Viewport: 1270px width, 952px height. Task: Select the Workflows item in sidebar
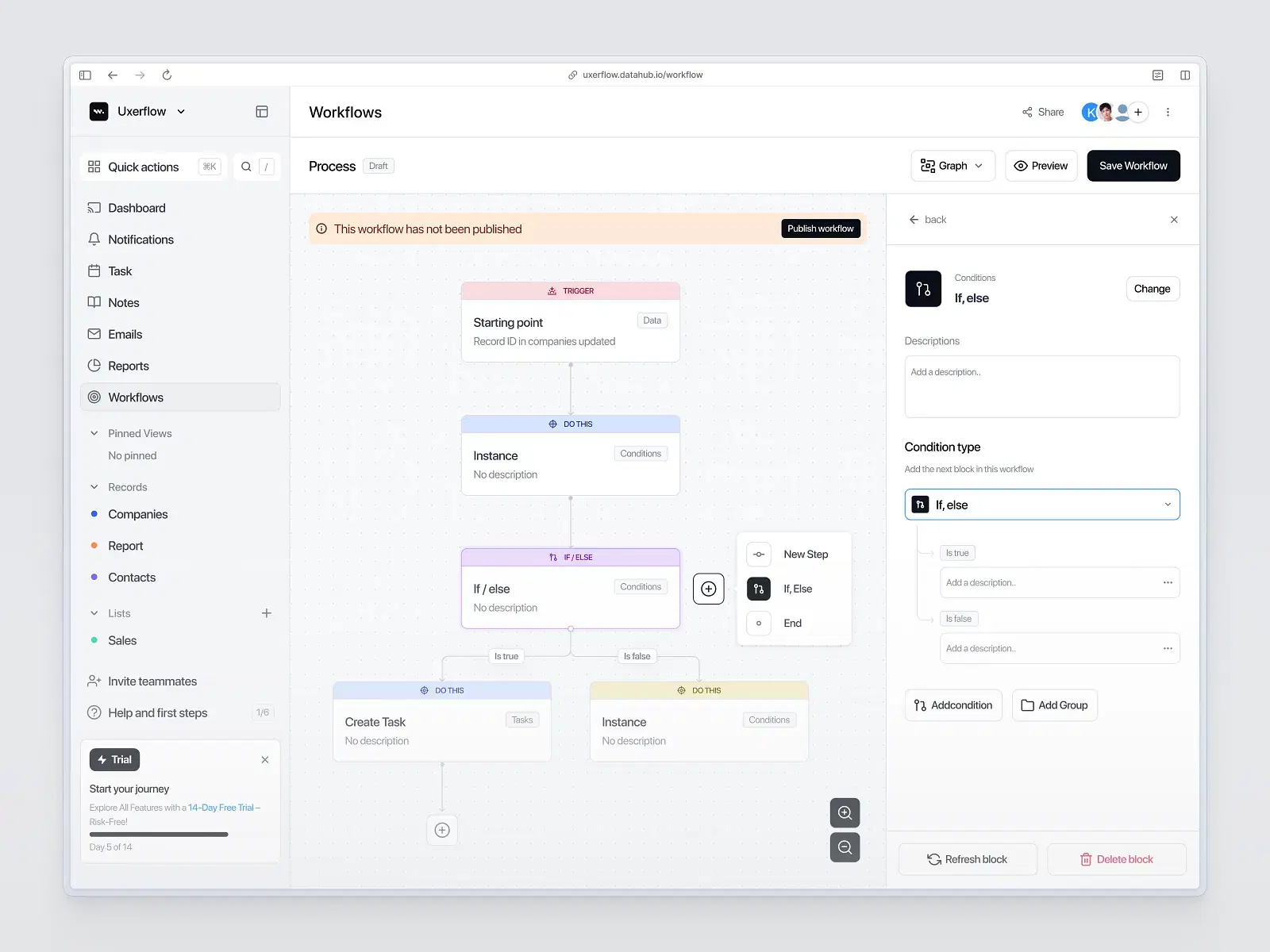point(136,397)
